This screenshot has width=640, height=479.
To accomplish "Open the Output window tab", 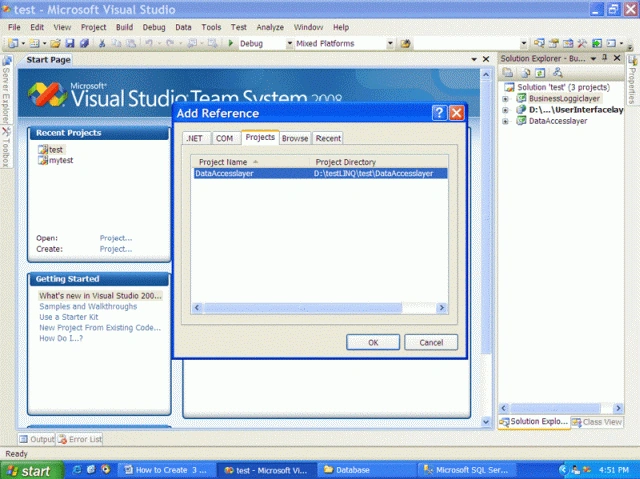I will point(37,439).
